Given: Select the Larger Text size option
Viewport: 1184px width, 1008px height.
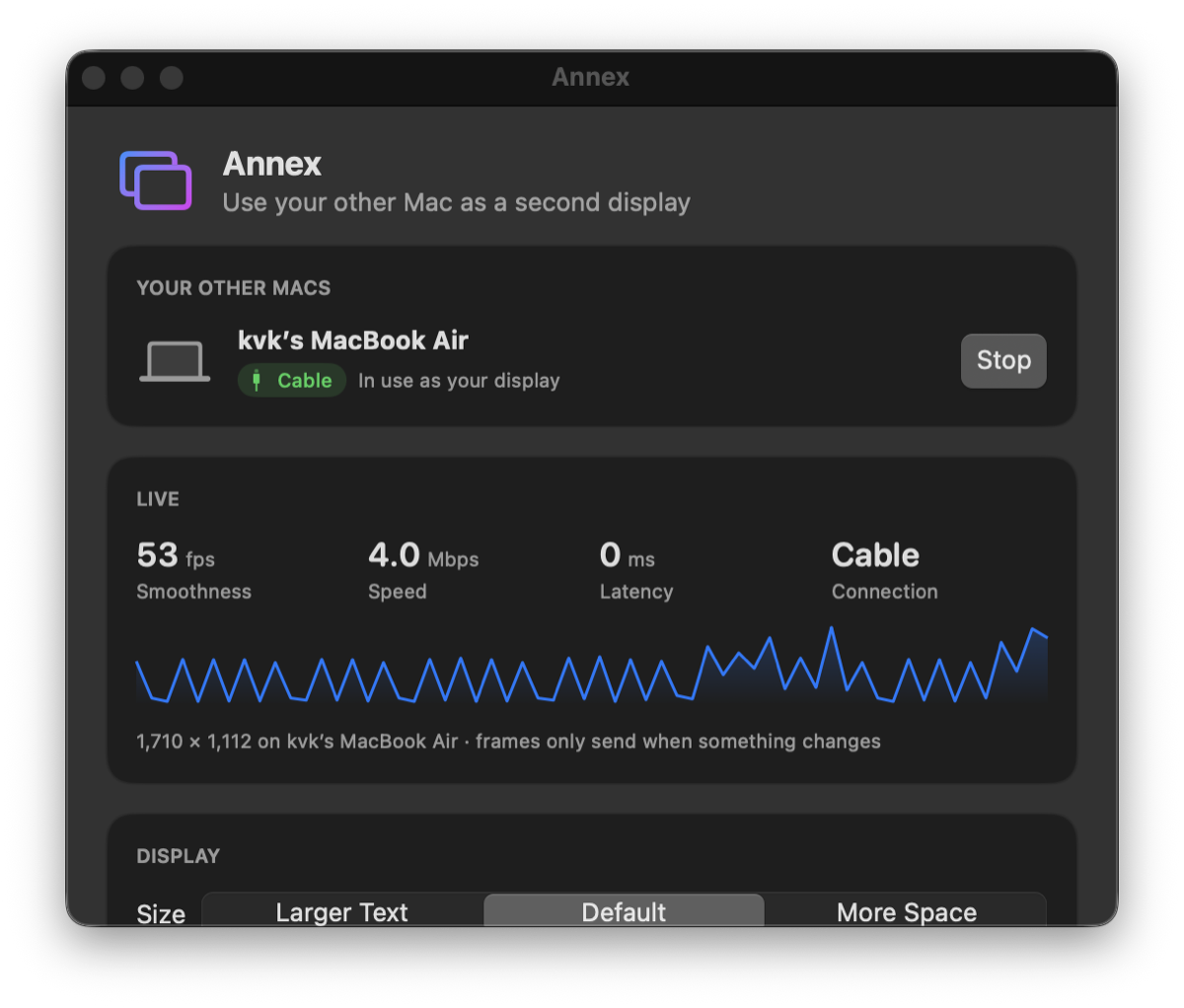Looking at the screenshot, I should pyautogui.click(x=342, y=912).
